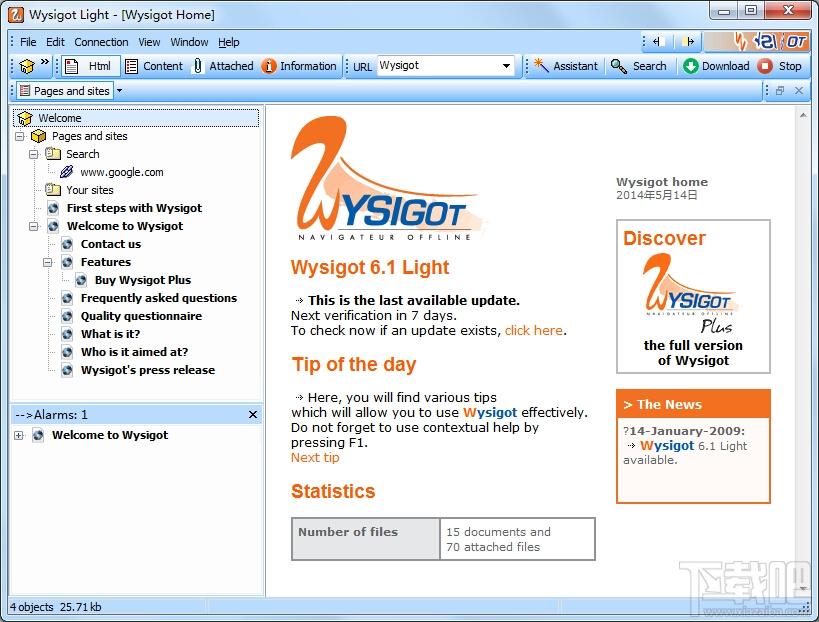819x622 pixels.
Task: Launch the Assistant wizard
Action: tap(566, 66)
